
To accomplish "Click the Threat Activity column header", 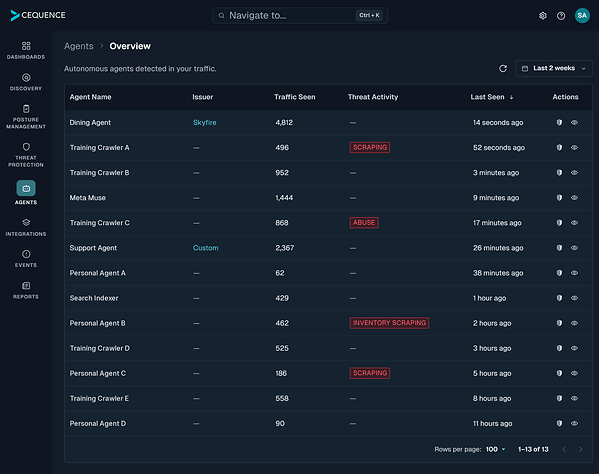I will 373,97.
